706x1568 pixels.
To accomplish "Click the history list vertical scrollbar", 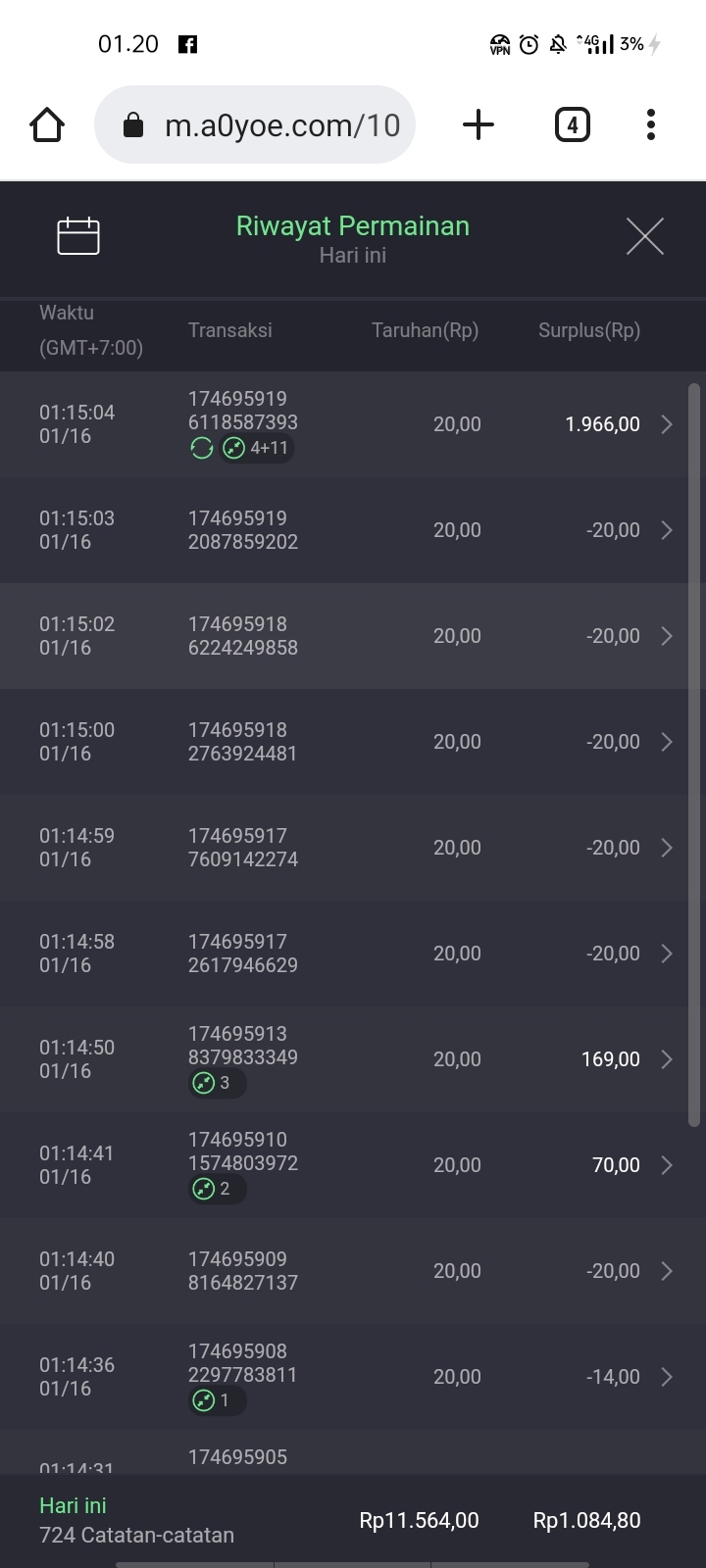I will (x=694, y=755).
